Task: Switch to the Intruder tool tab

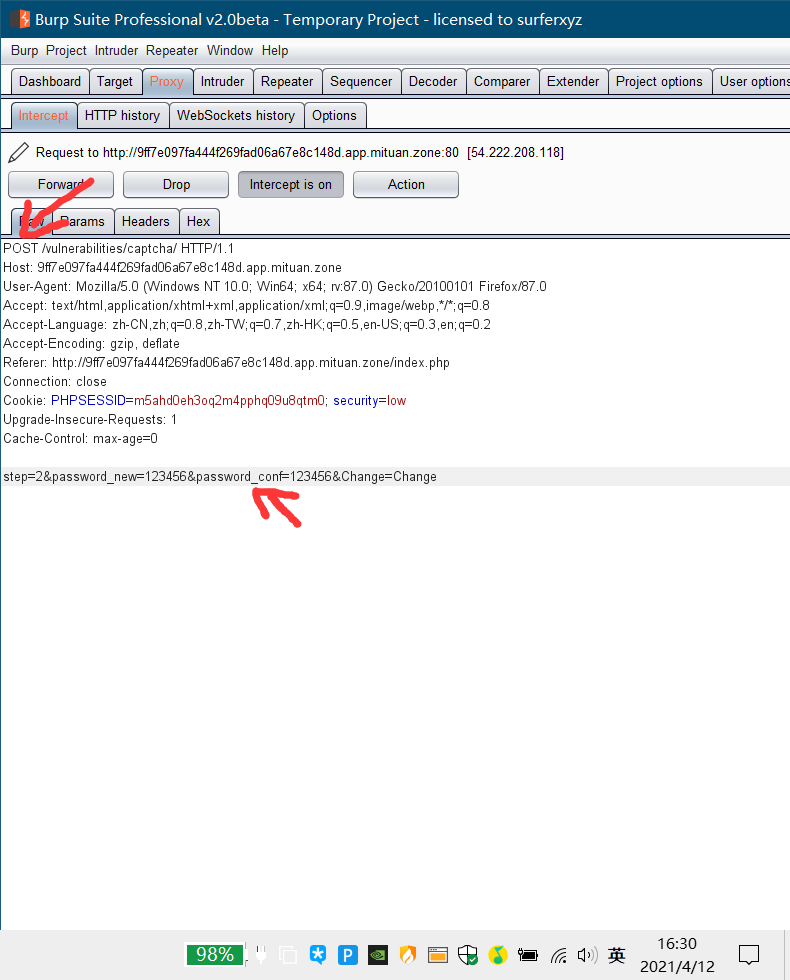Action: tap(222, 81)
